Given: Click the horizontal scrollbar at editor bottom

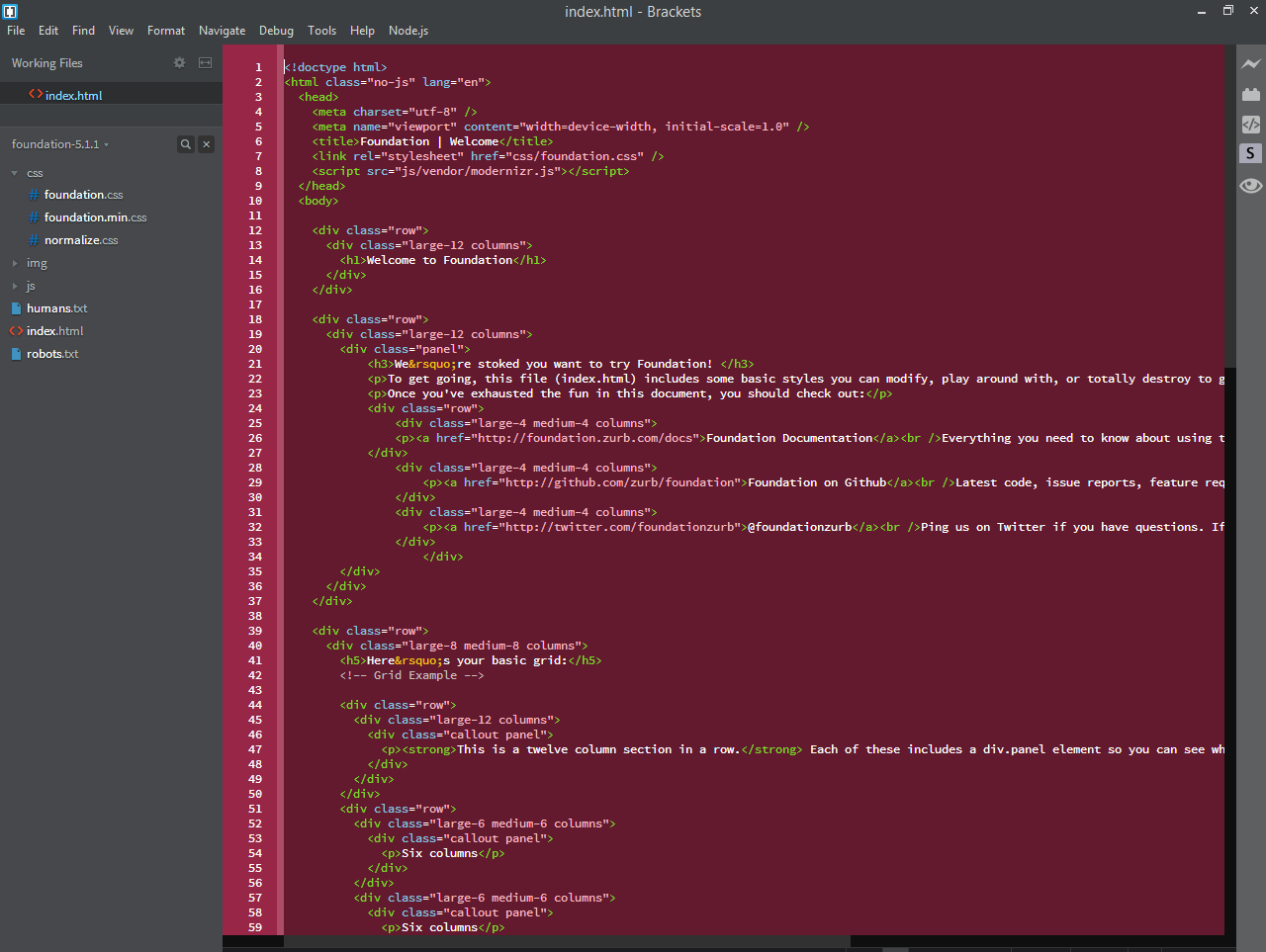Looking at the screenshot, I should coord(567,941).
